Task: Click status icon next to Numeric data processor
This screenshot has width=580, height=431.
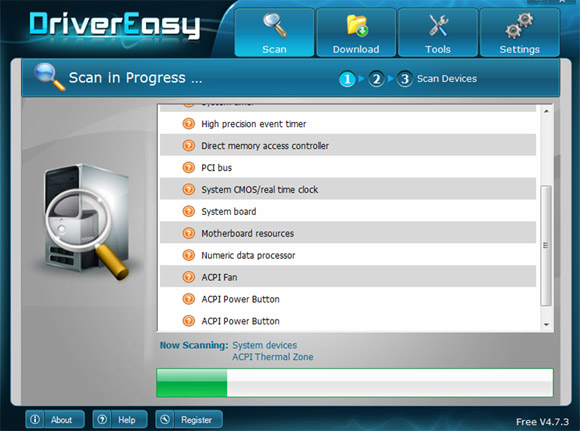Action: (x=189, y=255)
